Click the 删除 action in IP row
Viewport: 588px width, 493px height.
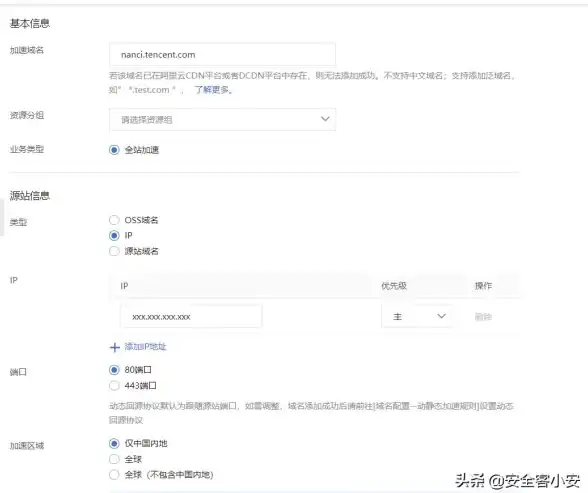(483, 317)
